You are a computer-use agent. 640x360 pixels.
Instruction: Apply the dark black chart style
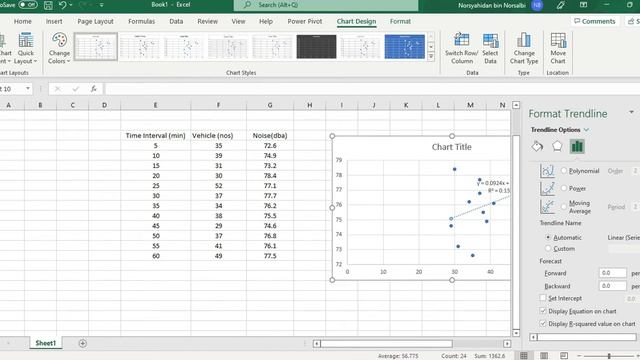click(x=316, y=47)
